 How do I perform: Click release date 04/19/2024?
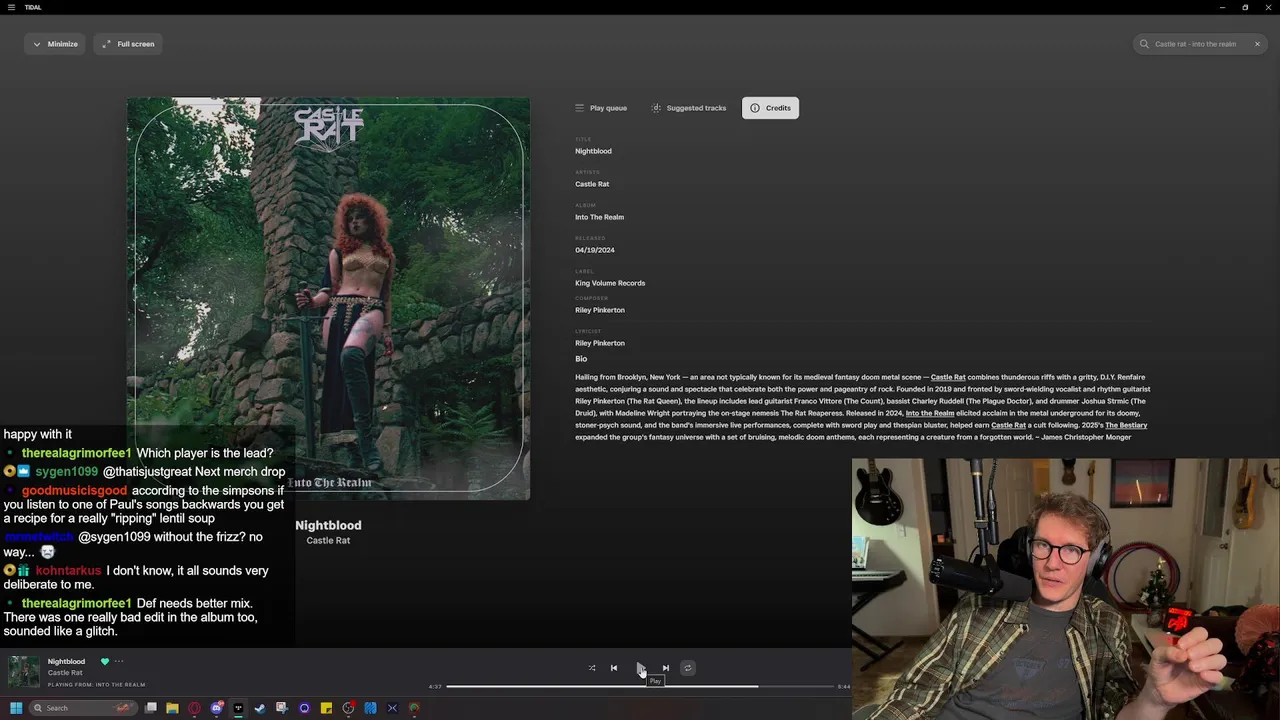coord(595,250)
